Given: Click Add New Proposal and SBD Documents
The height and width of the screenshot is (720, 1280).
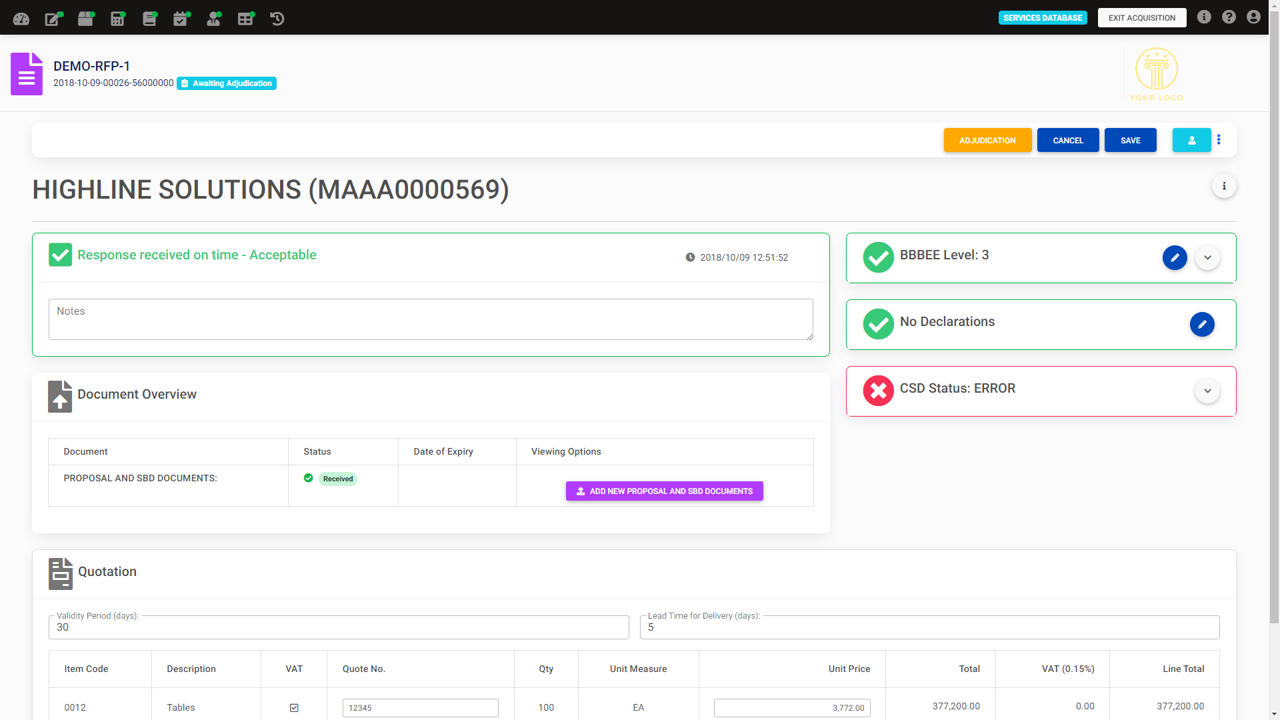Looking at the screenshot, I should [x=664, y=491].
